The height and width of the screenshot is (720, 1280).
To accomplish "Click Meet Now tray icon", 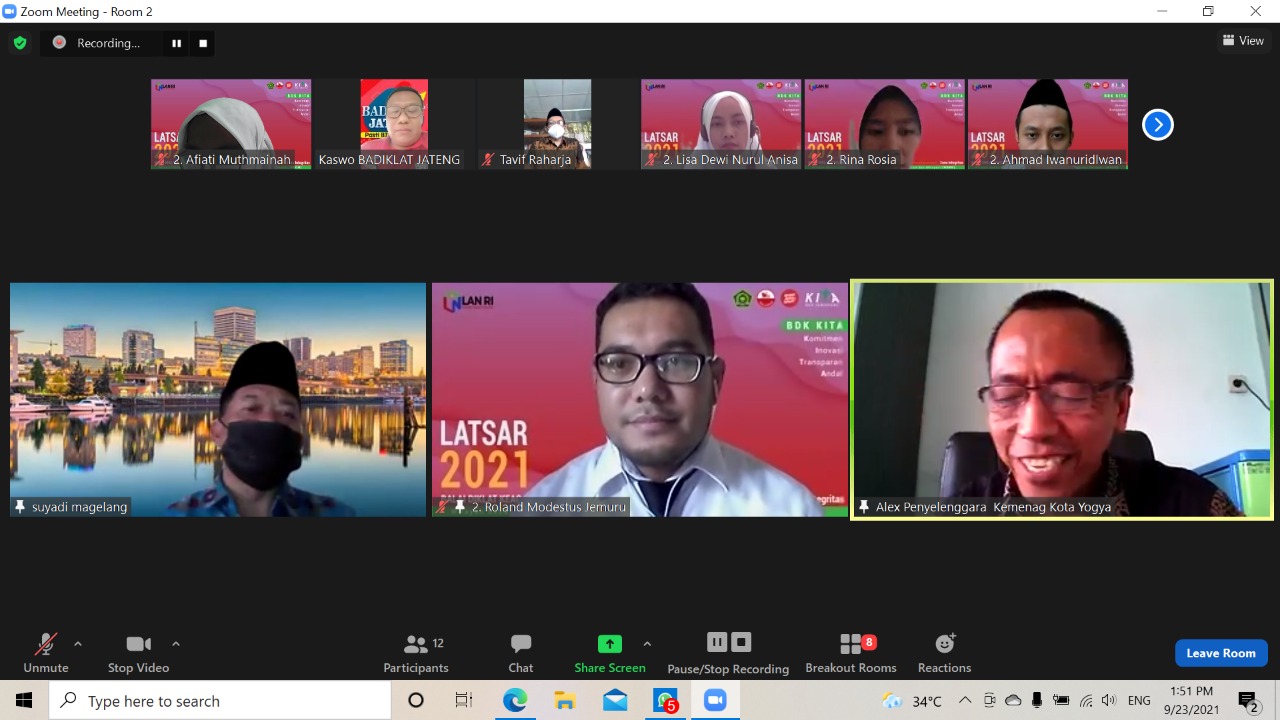I will (990, 701).
